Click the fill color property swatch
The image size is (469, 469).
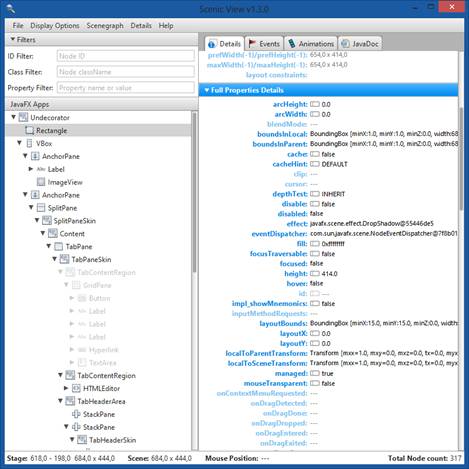click(x=315, y=244)
